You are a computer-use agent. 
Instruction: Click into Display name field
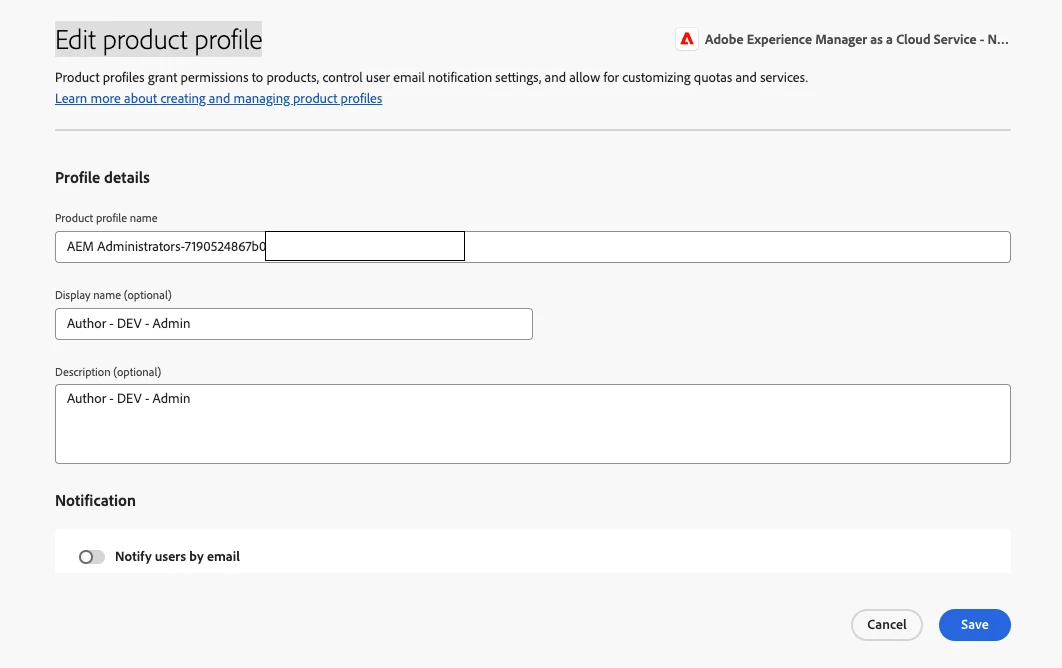pyautogui.click(x=293, y=324)
